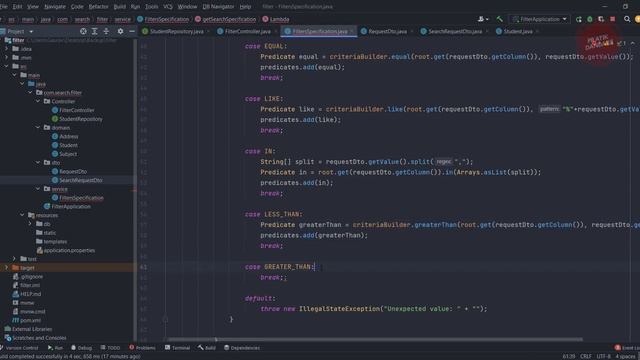
Task: Click Collapse All icon in Project panel
Action: point(106,31)
